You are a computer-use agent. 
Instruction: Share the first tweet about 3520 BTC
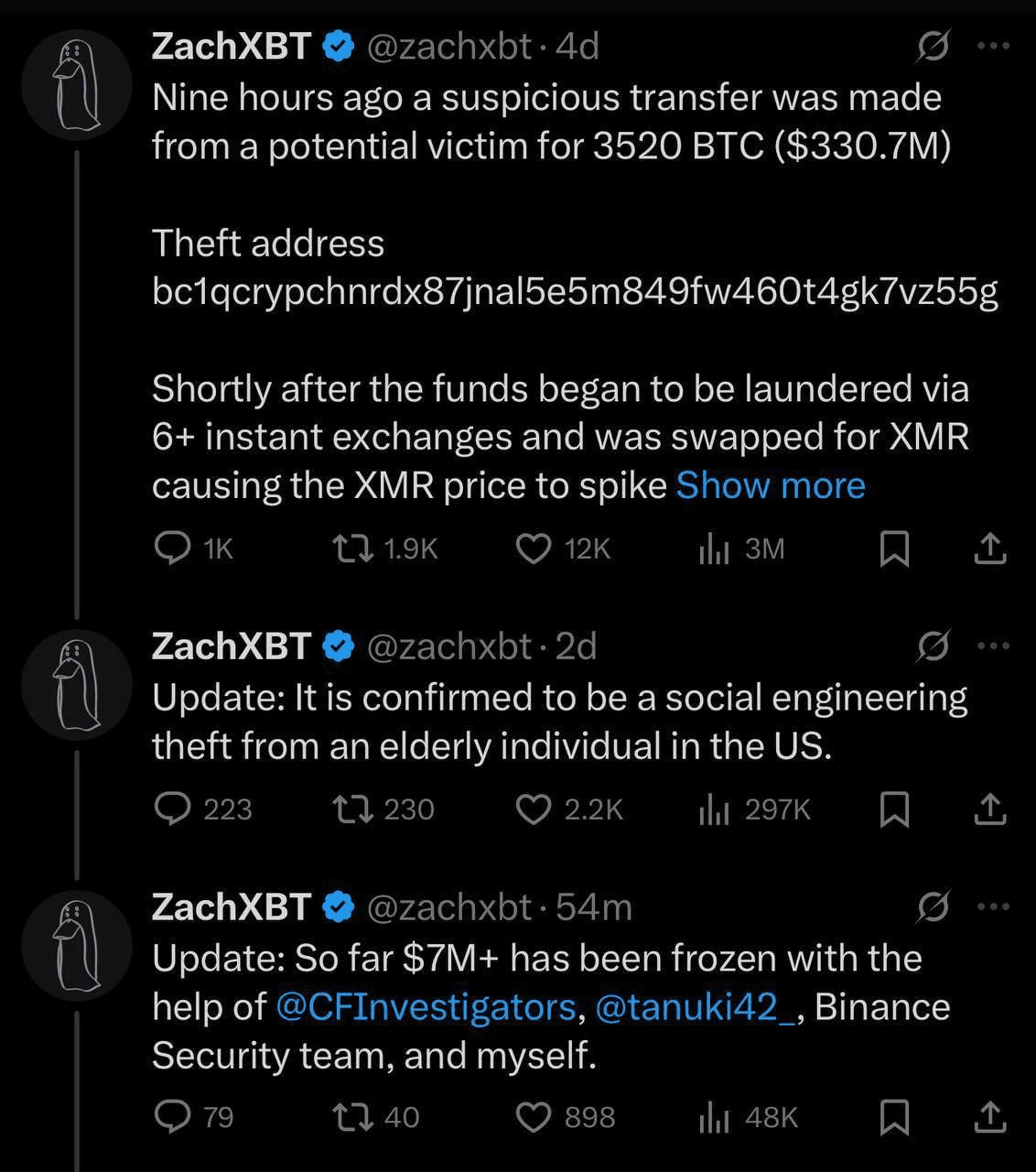point(990,548)
